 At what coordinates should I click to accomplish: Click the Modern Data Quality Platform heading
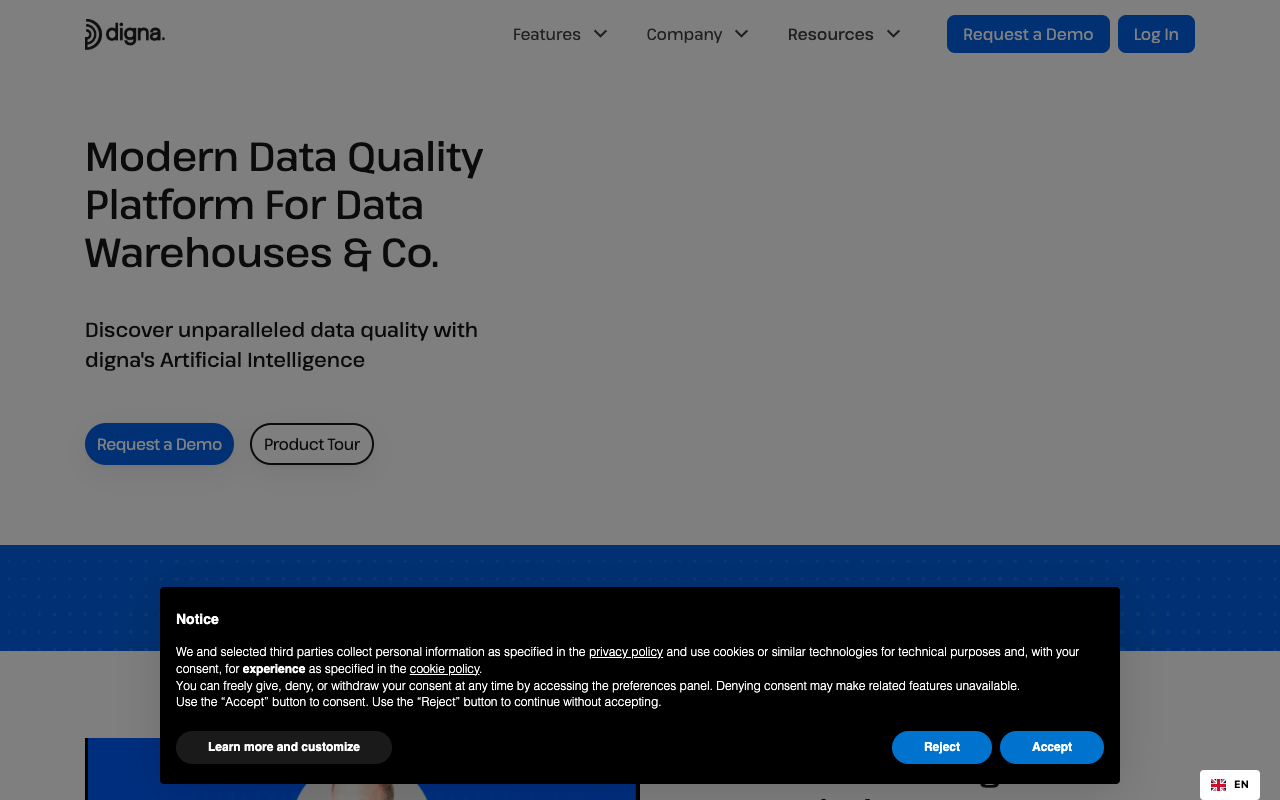click(284, 205)
